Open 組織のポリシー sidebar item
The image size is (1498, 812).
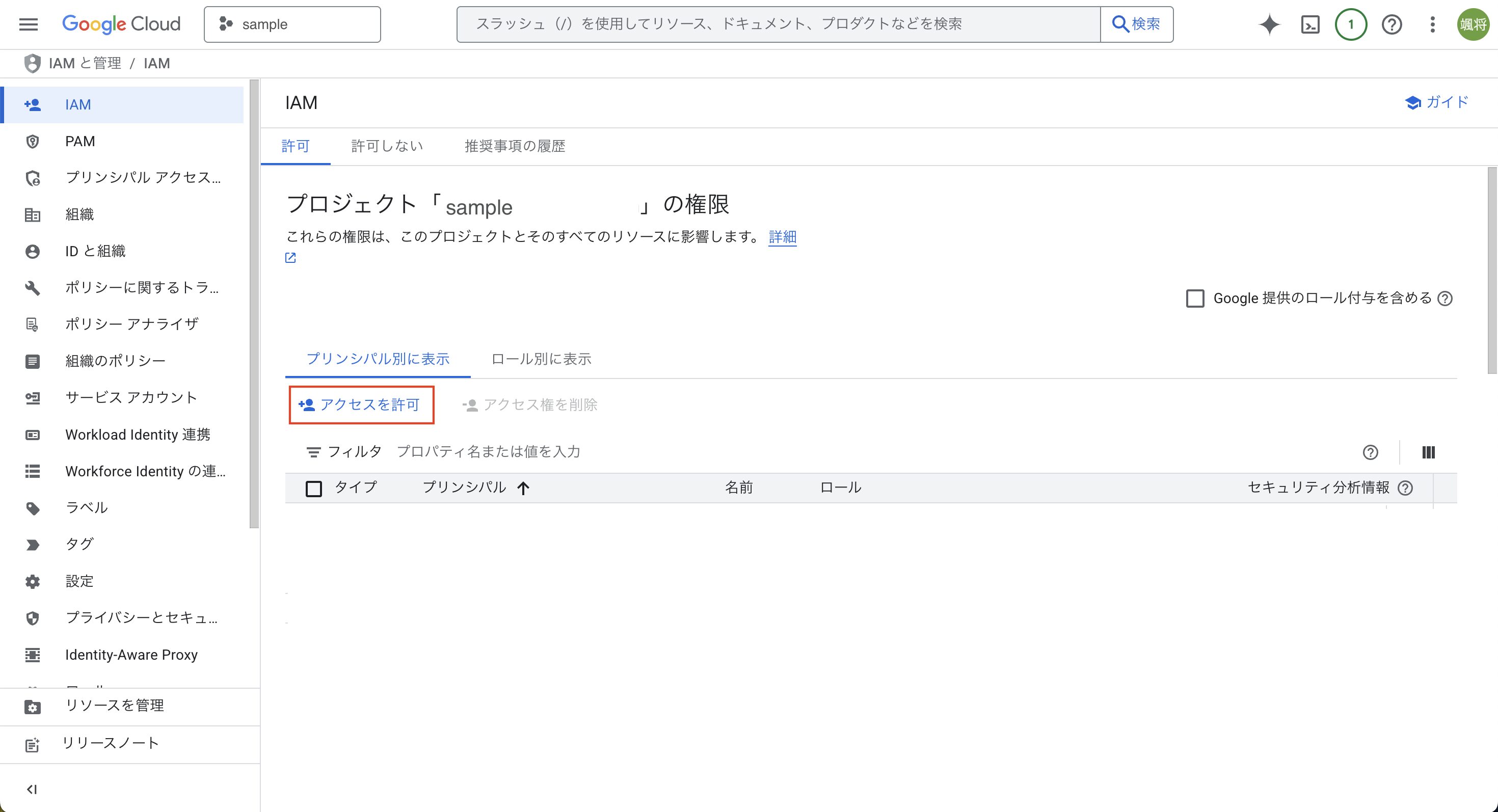[122, 361]
